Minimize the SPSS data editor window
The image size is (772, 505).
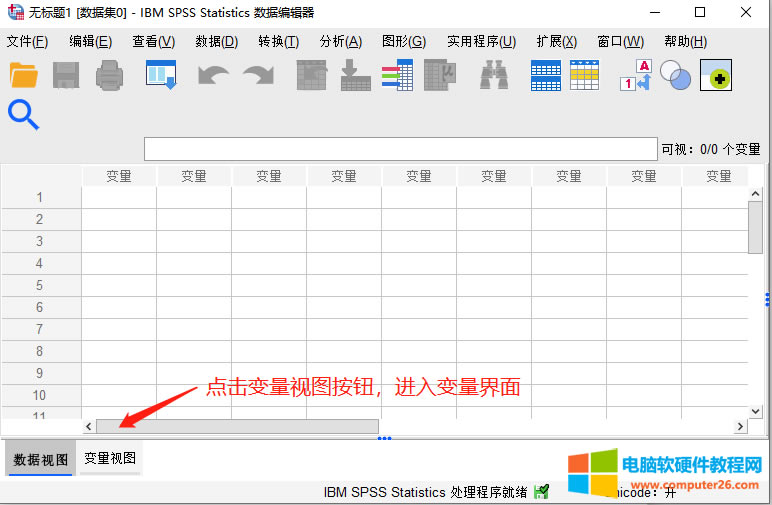[655, 12]
